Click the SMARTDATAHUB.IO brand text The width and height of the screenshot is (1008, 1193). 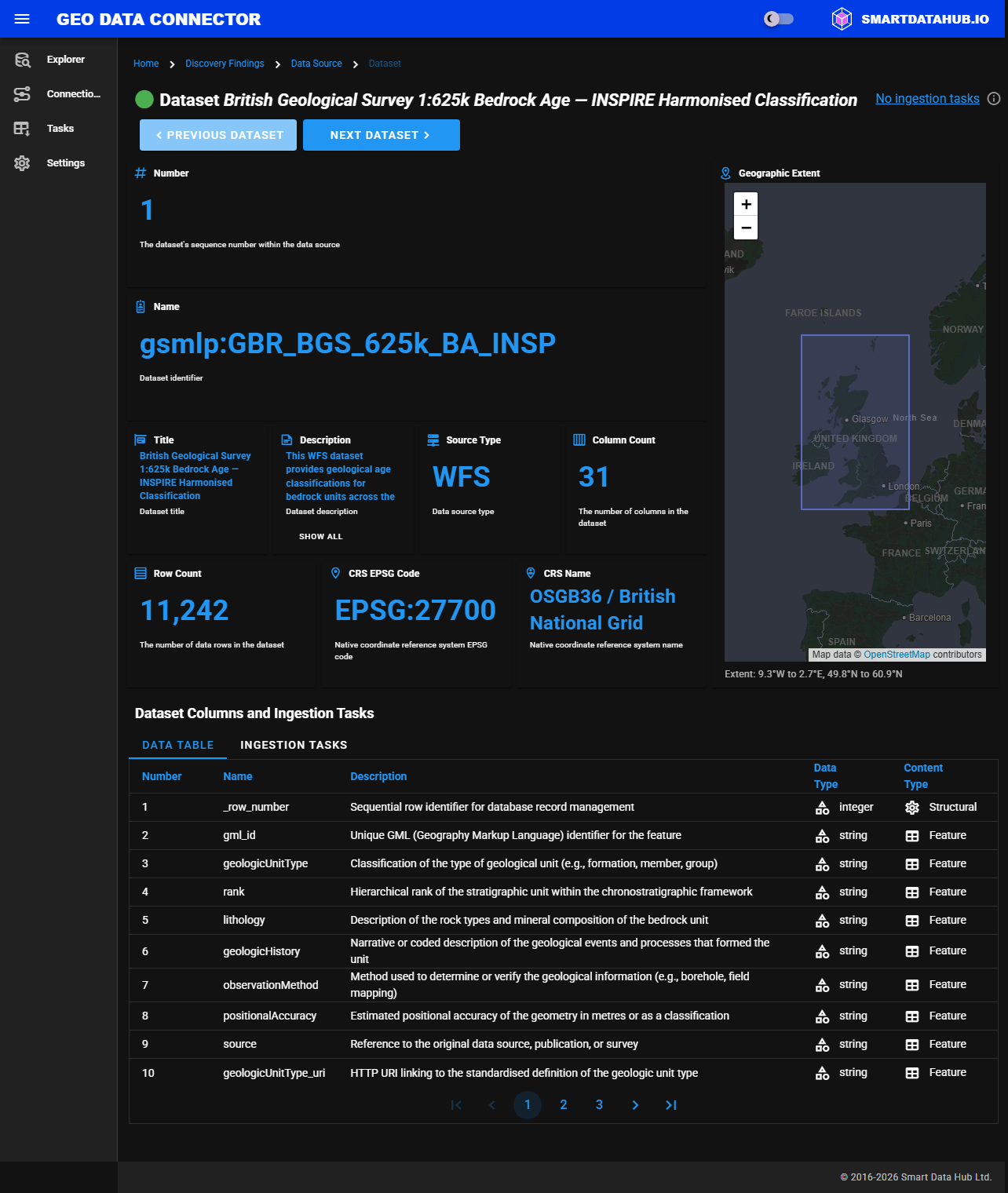tap(926, 19)
